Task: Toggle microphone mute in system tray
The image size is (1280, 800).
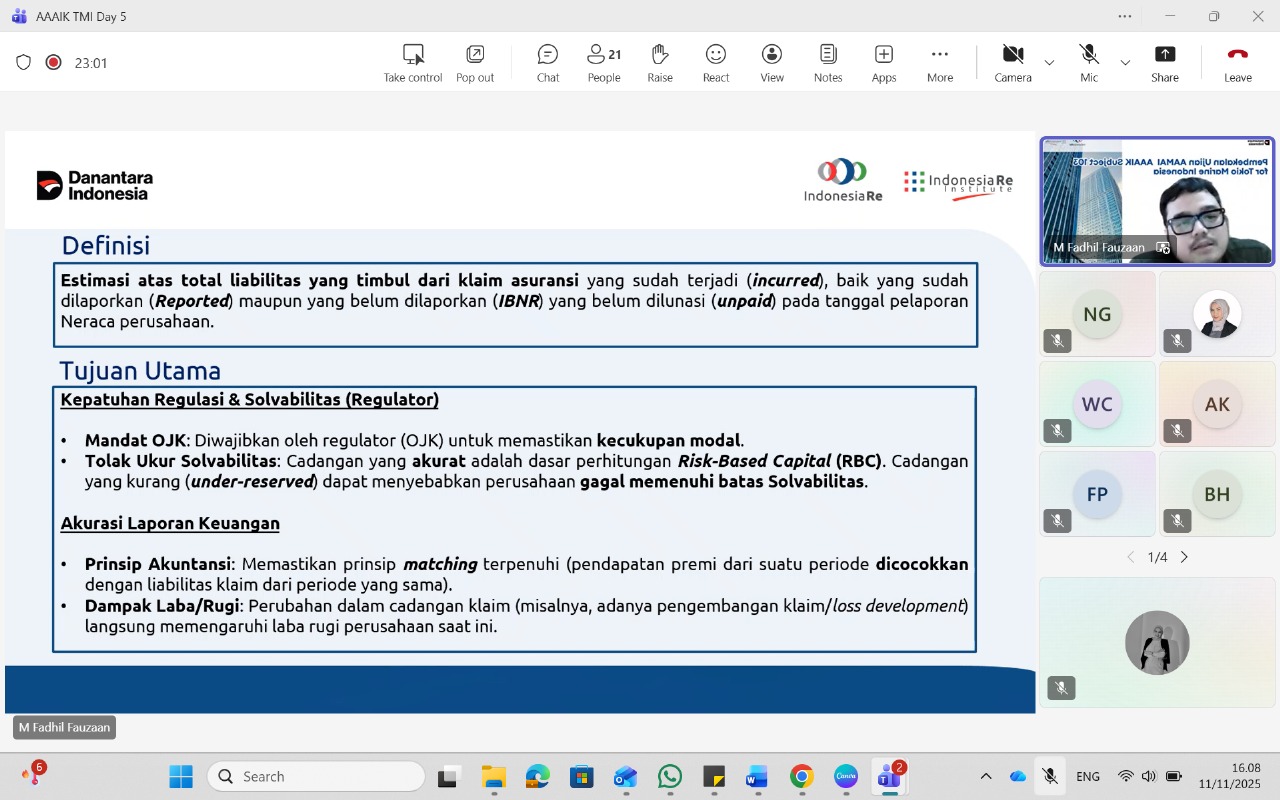Action: (1049, 776)
